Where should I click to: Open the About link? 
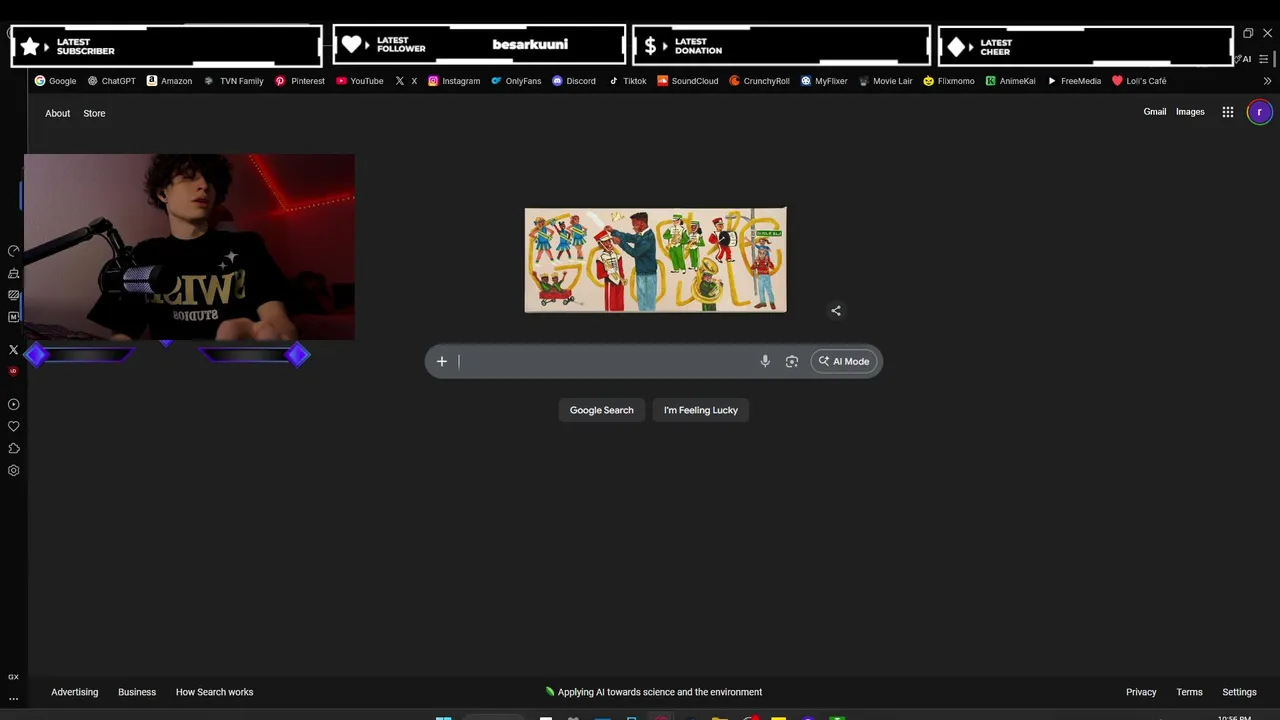pos(58,113)
